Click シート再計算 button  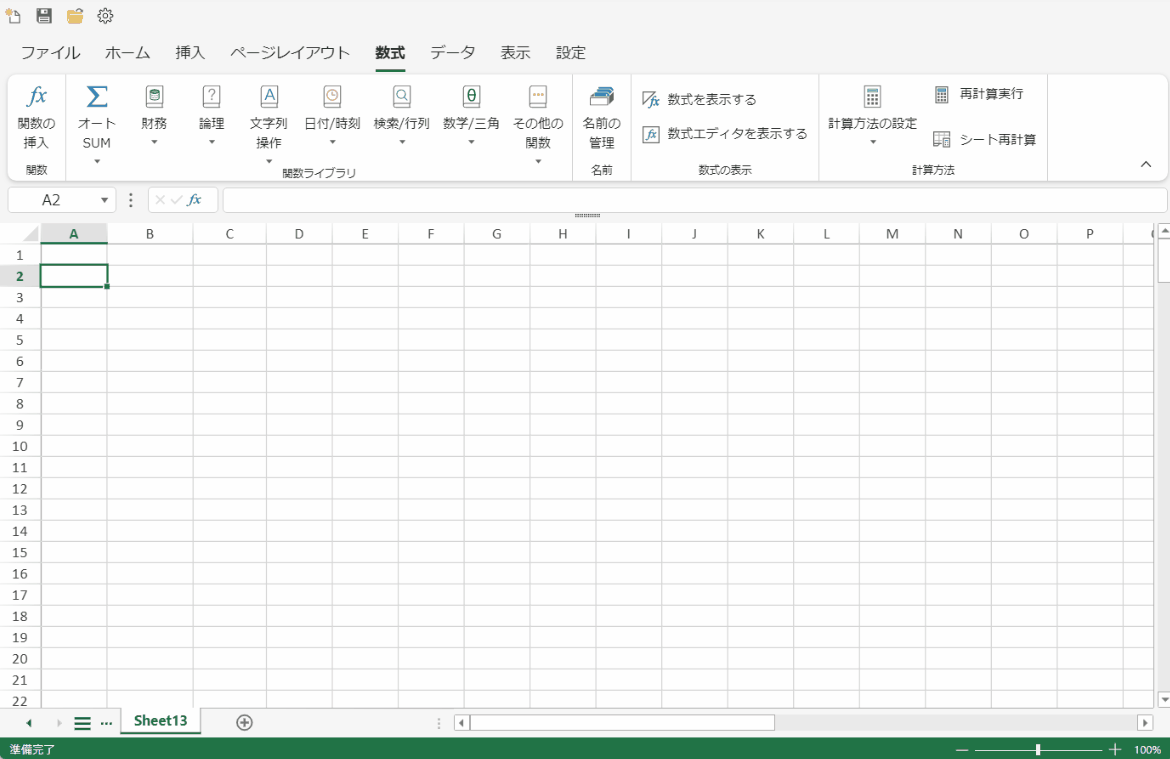tap(984, 140)
